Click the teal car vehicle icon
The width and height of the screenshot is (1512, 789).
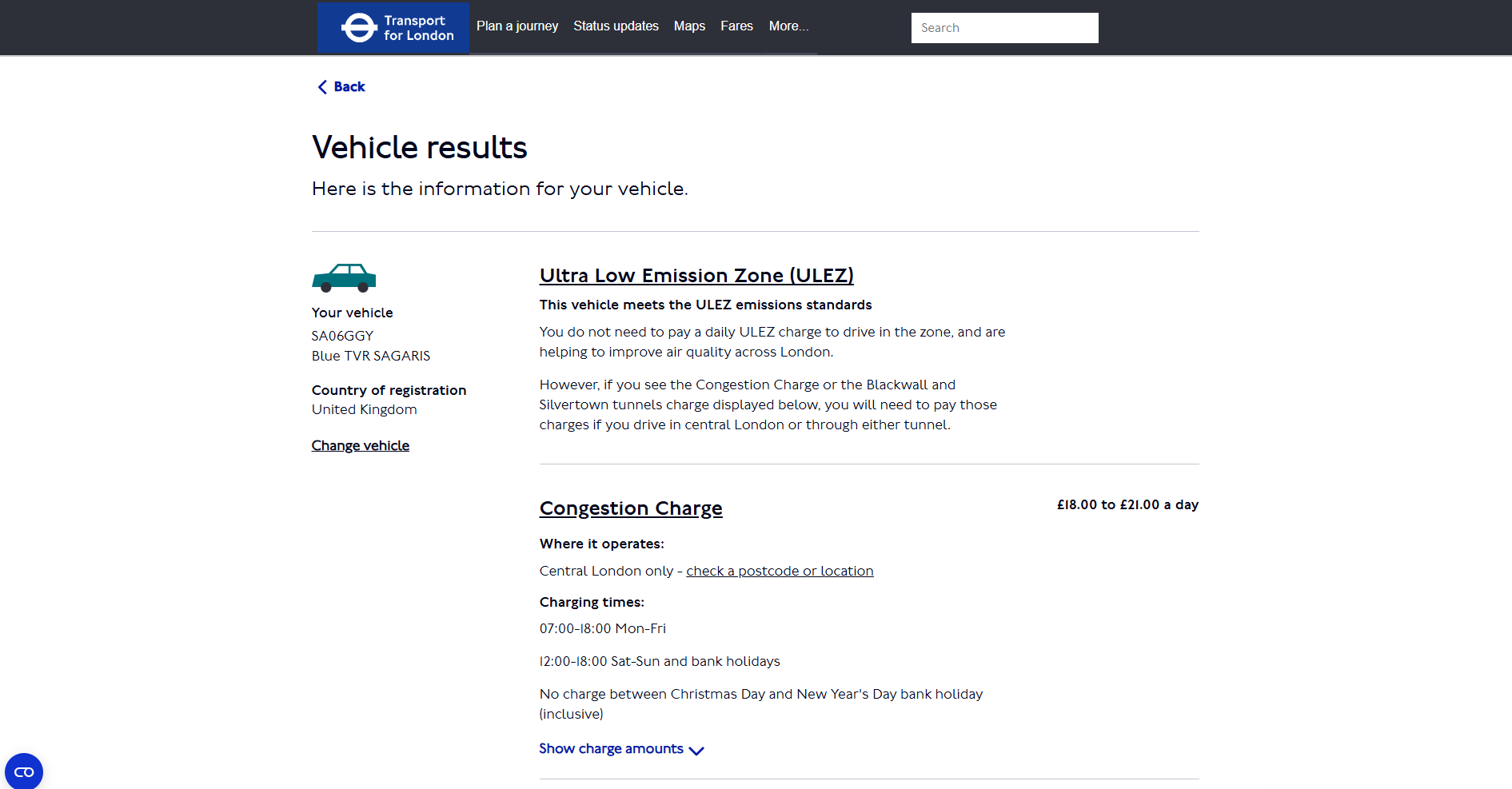coord(344,278)
